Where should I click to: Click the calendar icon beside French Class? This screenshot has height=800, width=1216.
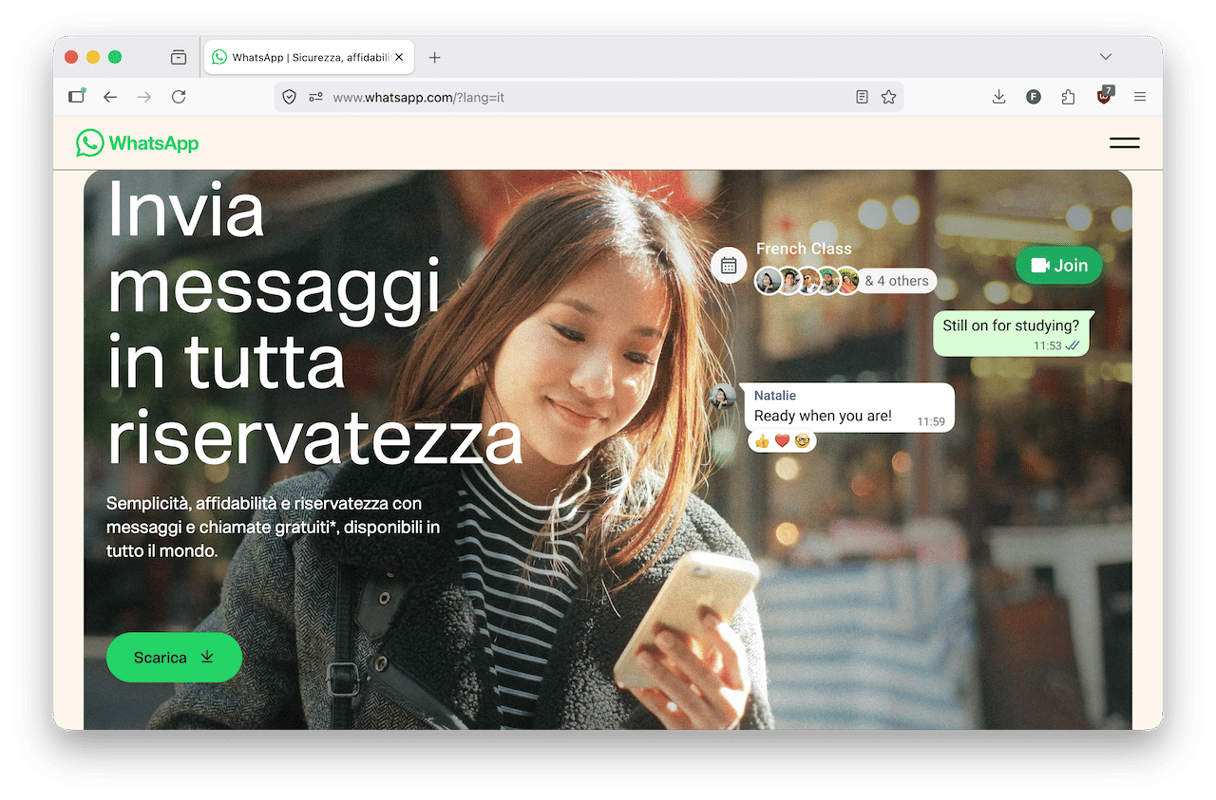pyautogui.click(x=729, y=266)
